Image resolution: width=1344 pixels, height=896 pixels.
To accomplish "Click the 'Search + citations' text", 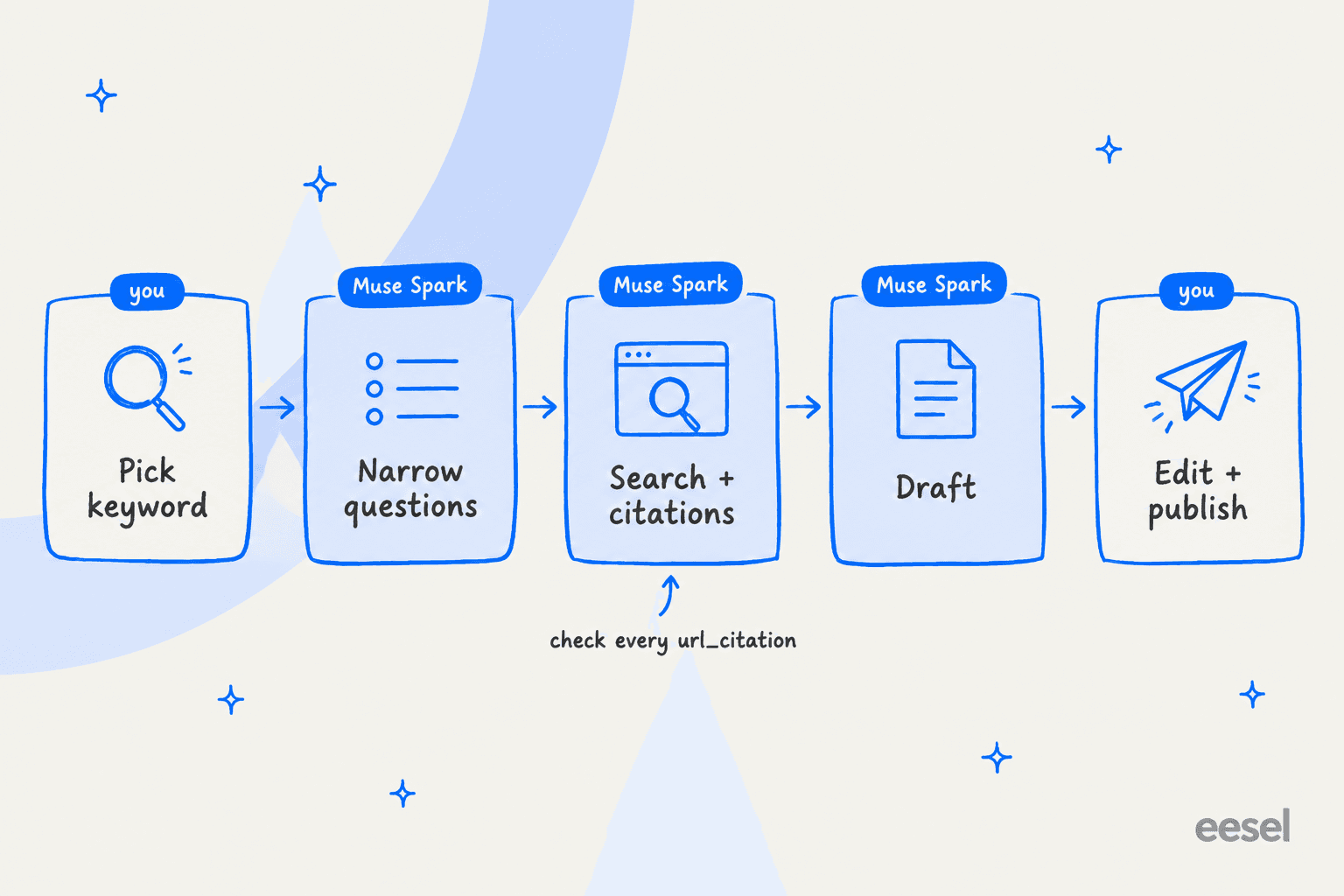I will click(x=672, y=495).
